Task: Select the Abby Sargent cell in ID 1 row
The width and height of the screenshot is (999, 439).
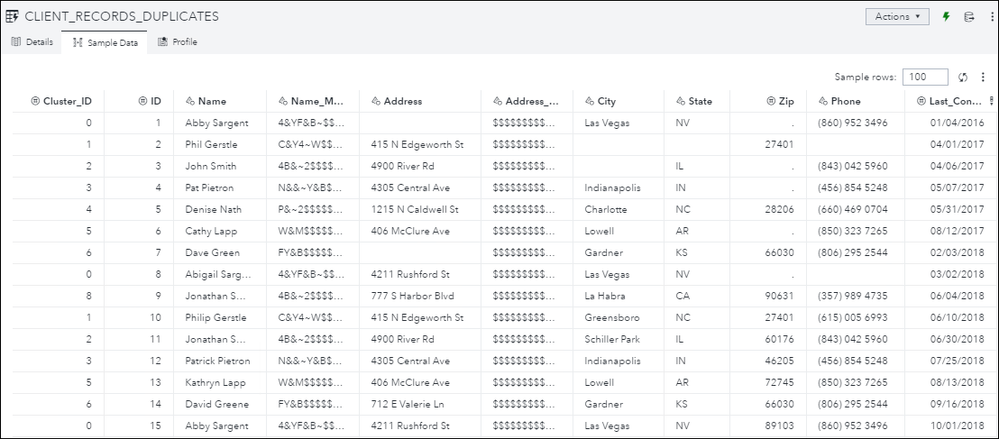Action: pyautogui.click(x=220, y=123)
